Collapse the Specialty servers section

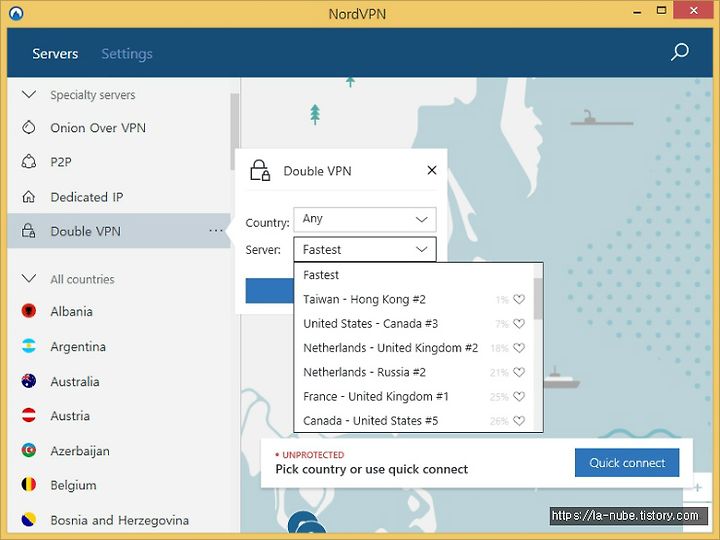(29, 95)
